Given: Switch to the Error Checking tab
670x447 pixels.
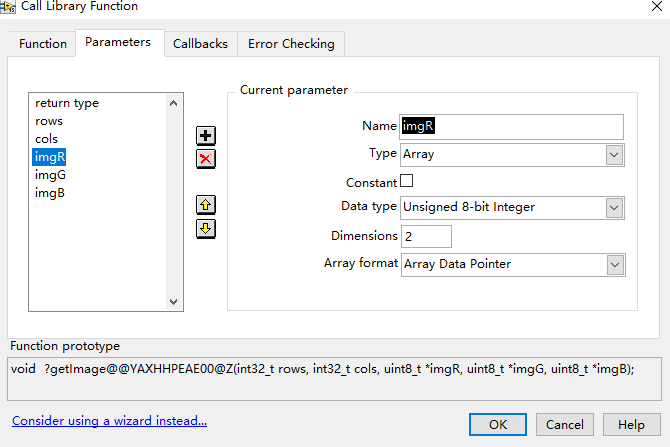Looking at the screenshot, I should 291,44.
